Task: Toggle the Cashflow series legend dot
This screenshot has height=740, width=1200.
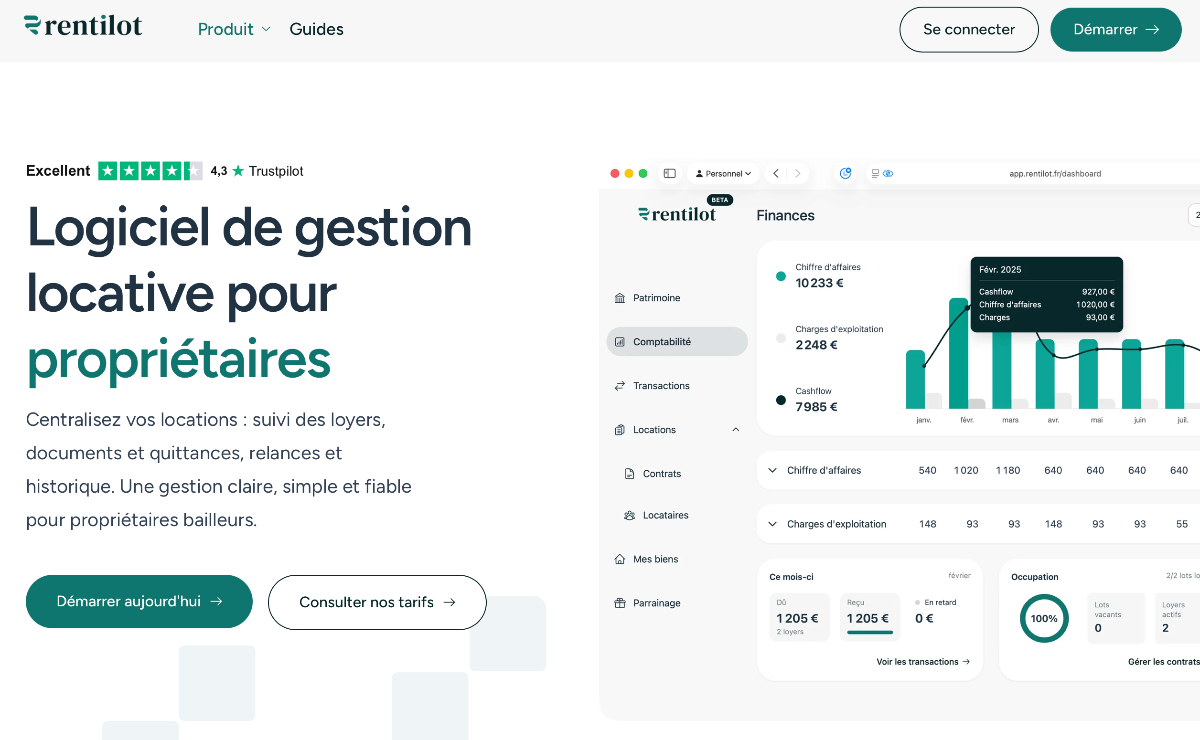Action: tap(781, 400)
